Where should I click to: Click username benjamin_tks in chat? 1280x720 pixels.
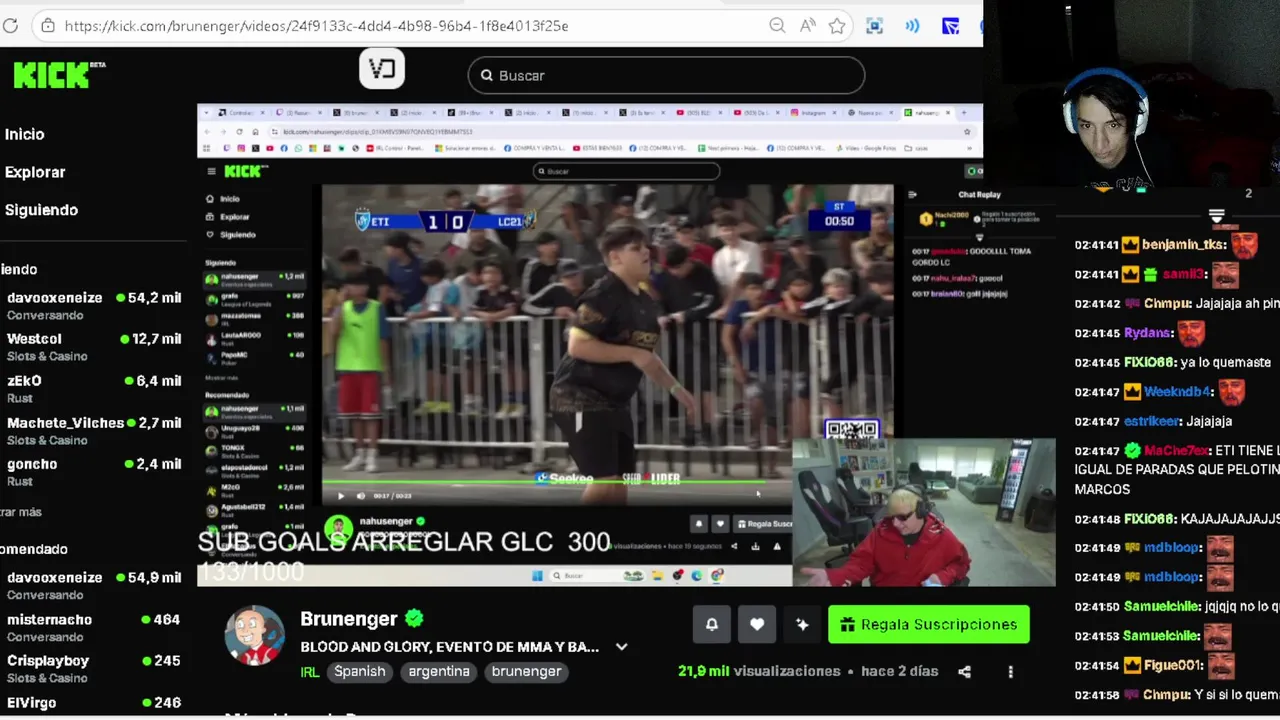click(x=1184, y=244)
